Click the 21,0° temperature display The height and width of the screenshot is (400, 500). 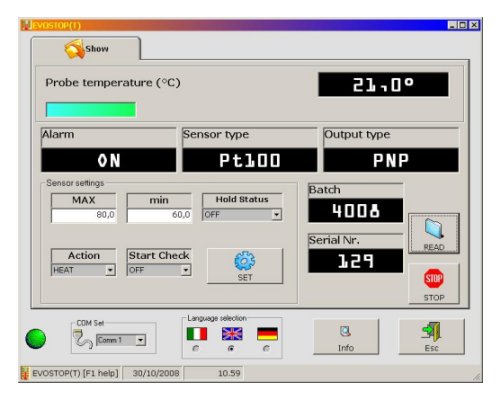click(383, 85)
